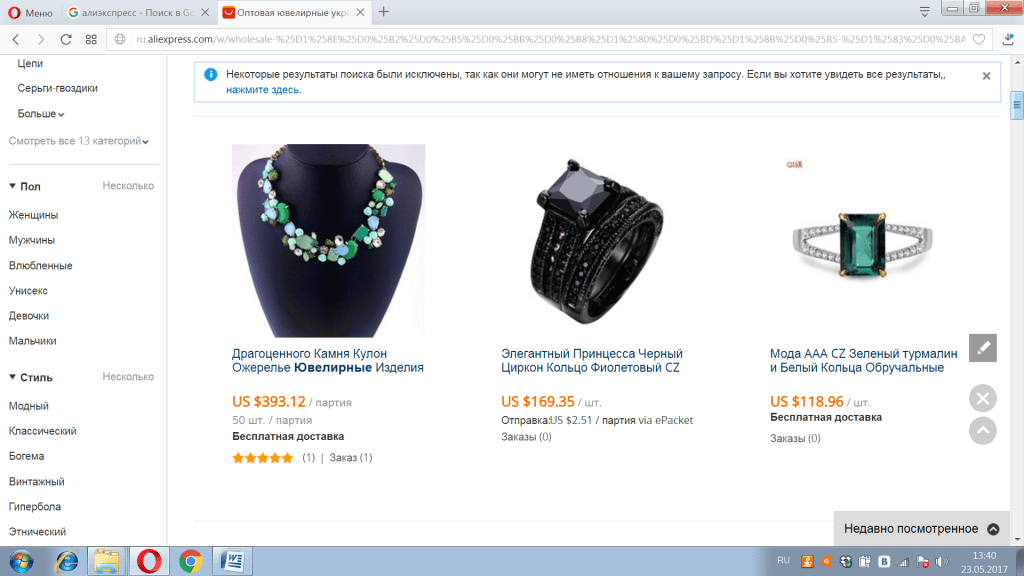Collapse the Пол filter section
1024x576 pixels.
click(25, 186)
